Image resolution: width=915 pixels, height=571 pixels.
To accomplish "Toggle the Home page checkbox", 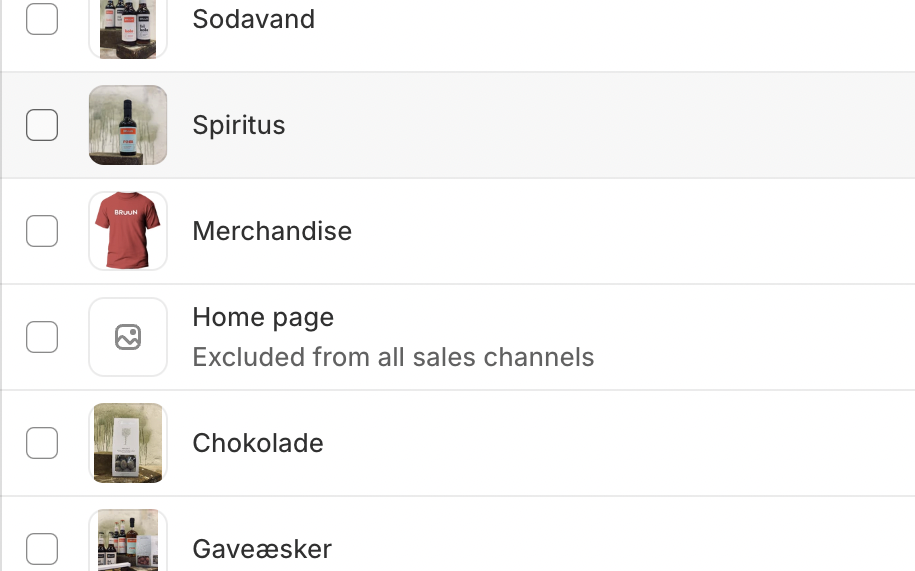I will [42, 337].
